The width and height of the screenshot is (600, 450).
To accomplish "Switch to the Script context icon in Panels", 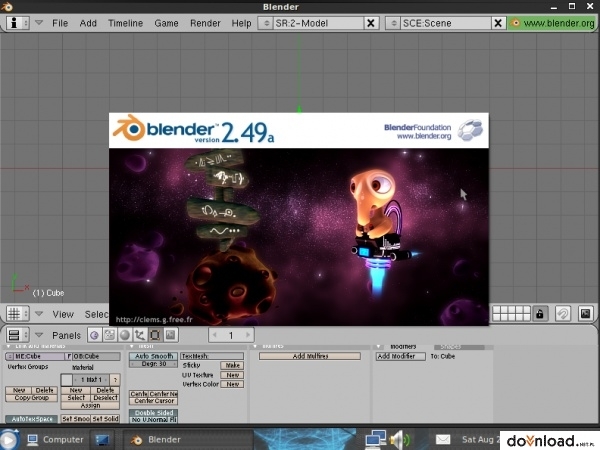I will [x=109, y=335].
